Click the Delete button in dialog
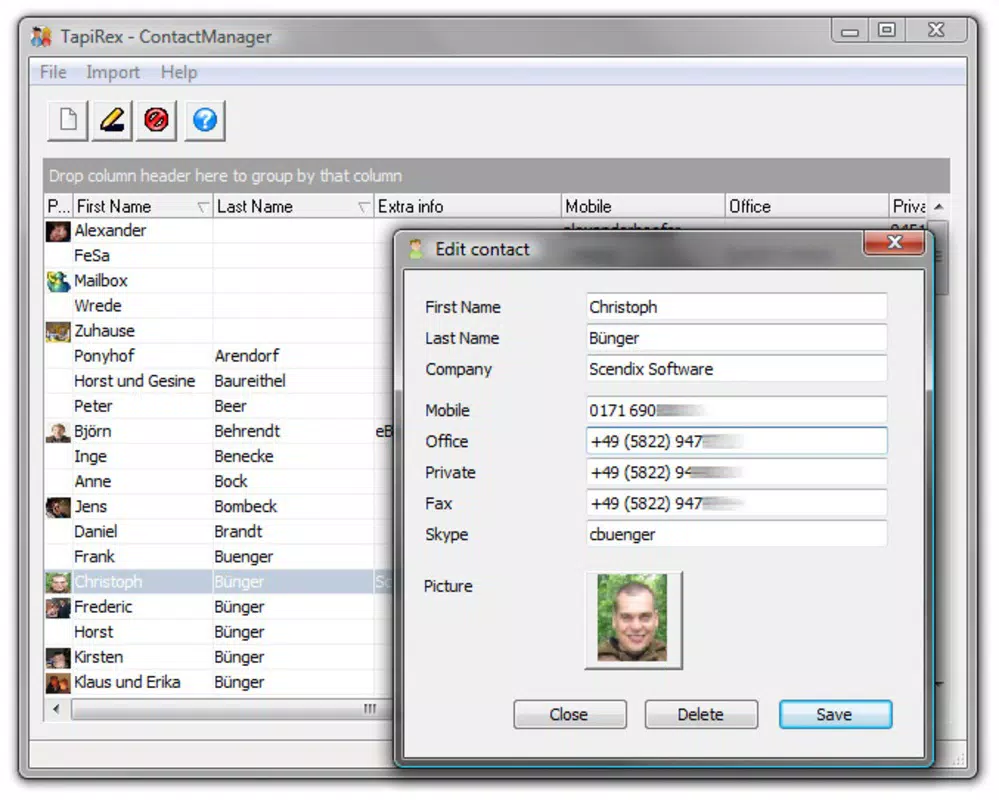Image resolution: width=999 pixels, height=800 pixels. pos(701,715)
